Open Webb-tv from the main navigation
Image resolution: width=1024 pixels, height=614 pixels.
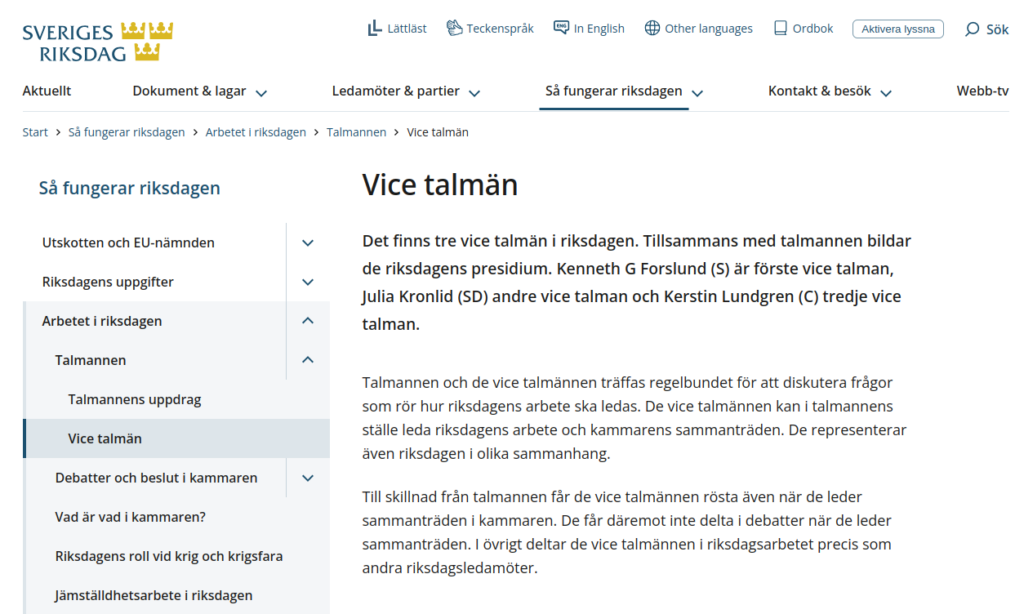[982, 91]
